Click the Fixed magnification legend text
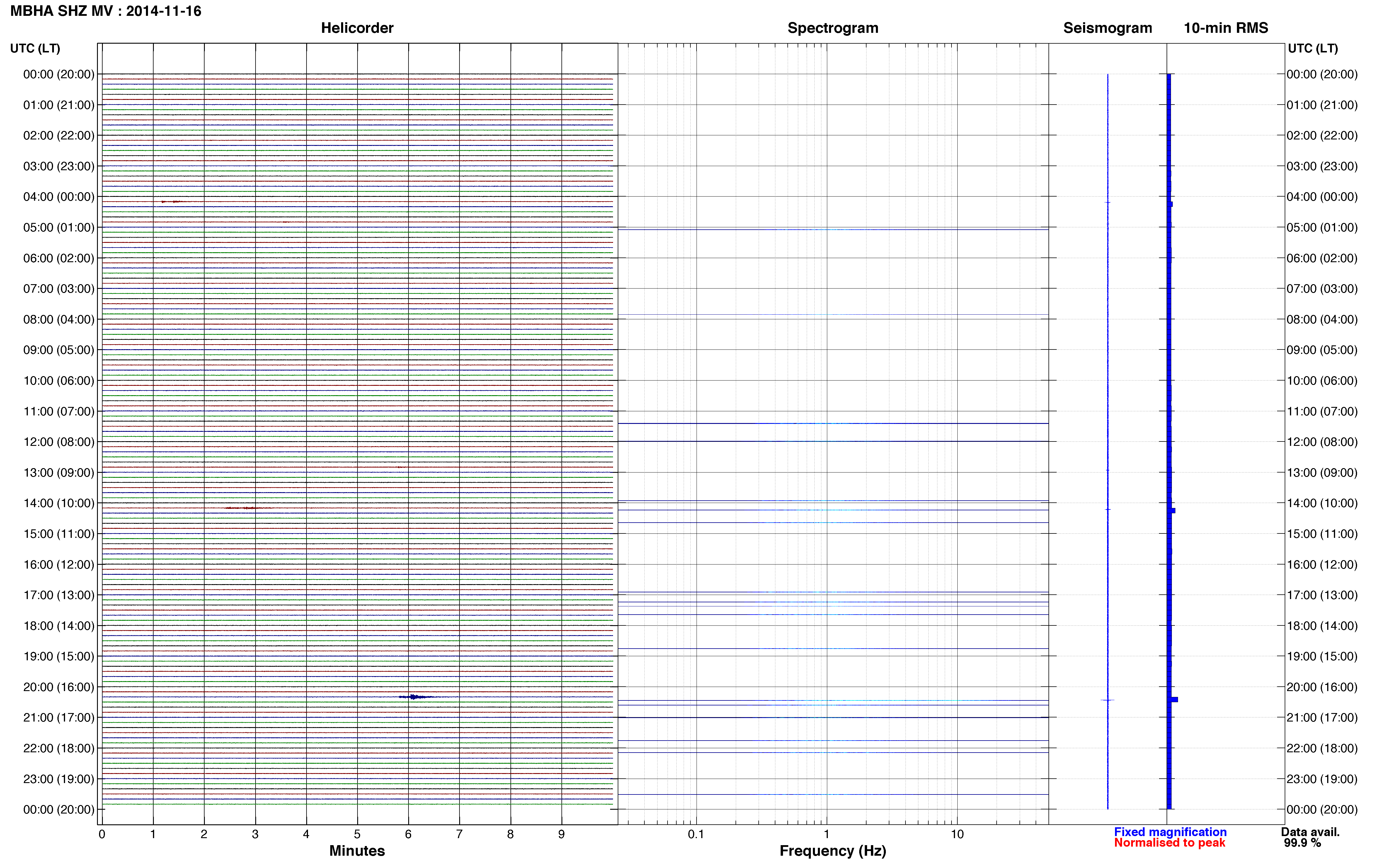The image size is (1389, 868). (1170, 832)
